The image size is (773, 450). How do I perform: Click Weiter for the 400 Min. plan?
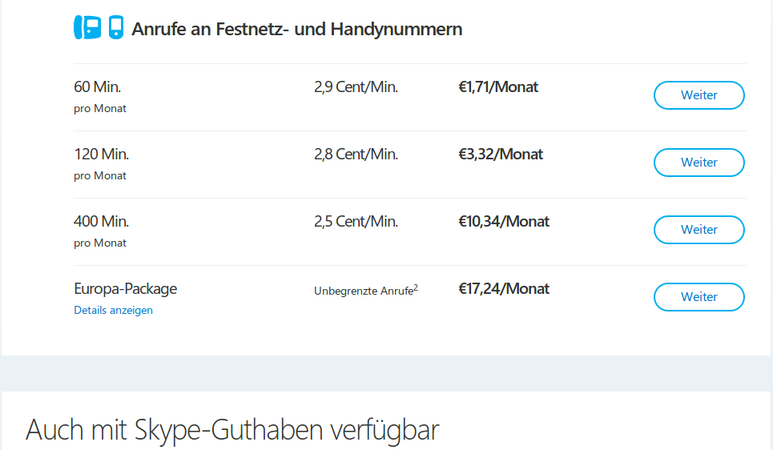pos(699,230)
